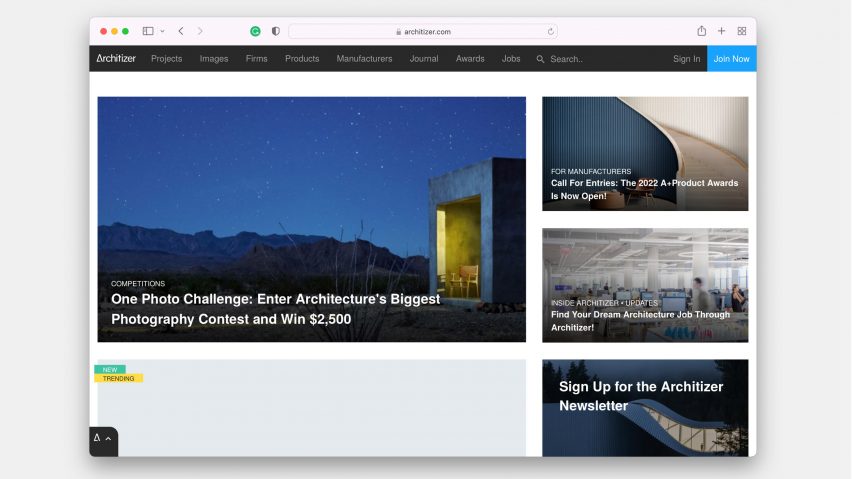
Task: Click the NEW green tag
Action: click(110, 369)
